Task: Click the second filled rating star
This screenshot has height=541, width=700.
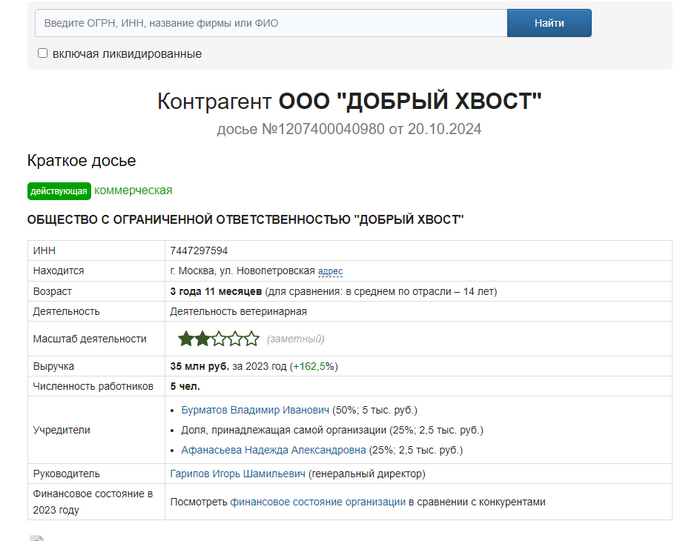Action: point(203,339)
